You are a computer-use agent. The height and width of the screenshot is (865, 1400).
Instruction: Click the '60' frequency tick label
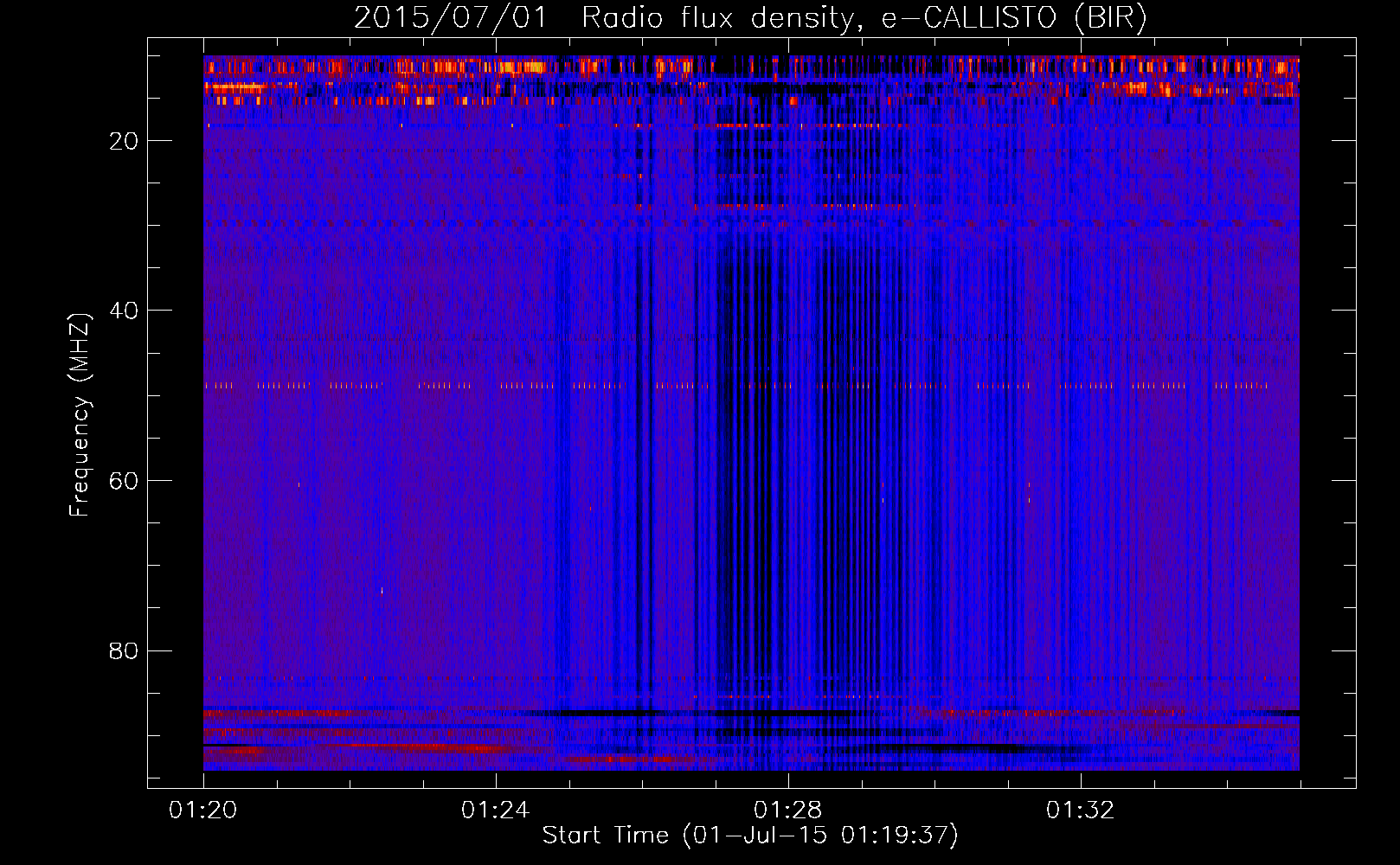[x=124, y=482]
